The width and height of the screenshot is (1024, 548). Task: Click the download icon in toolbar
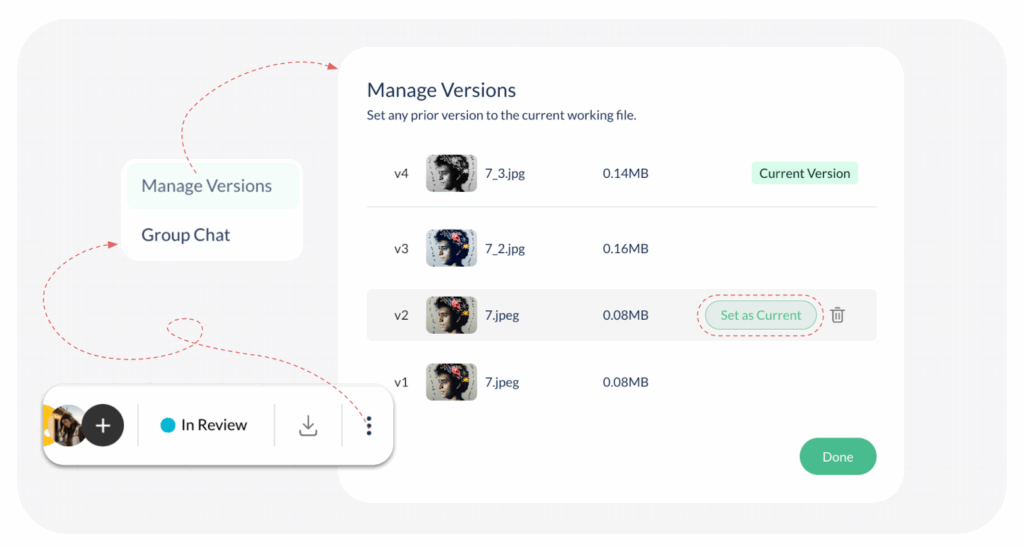308,426
